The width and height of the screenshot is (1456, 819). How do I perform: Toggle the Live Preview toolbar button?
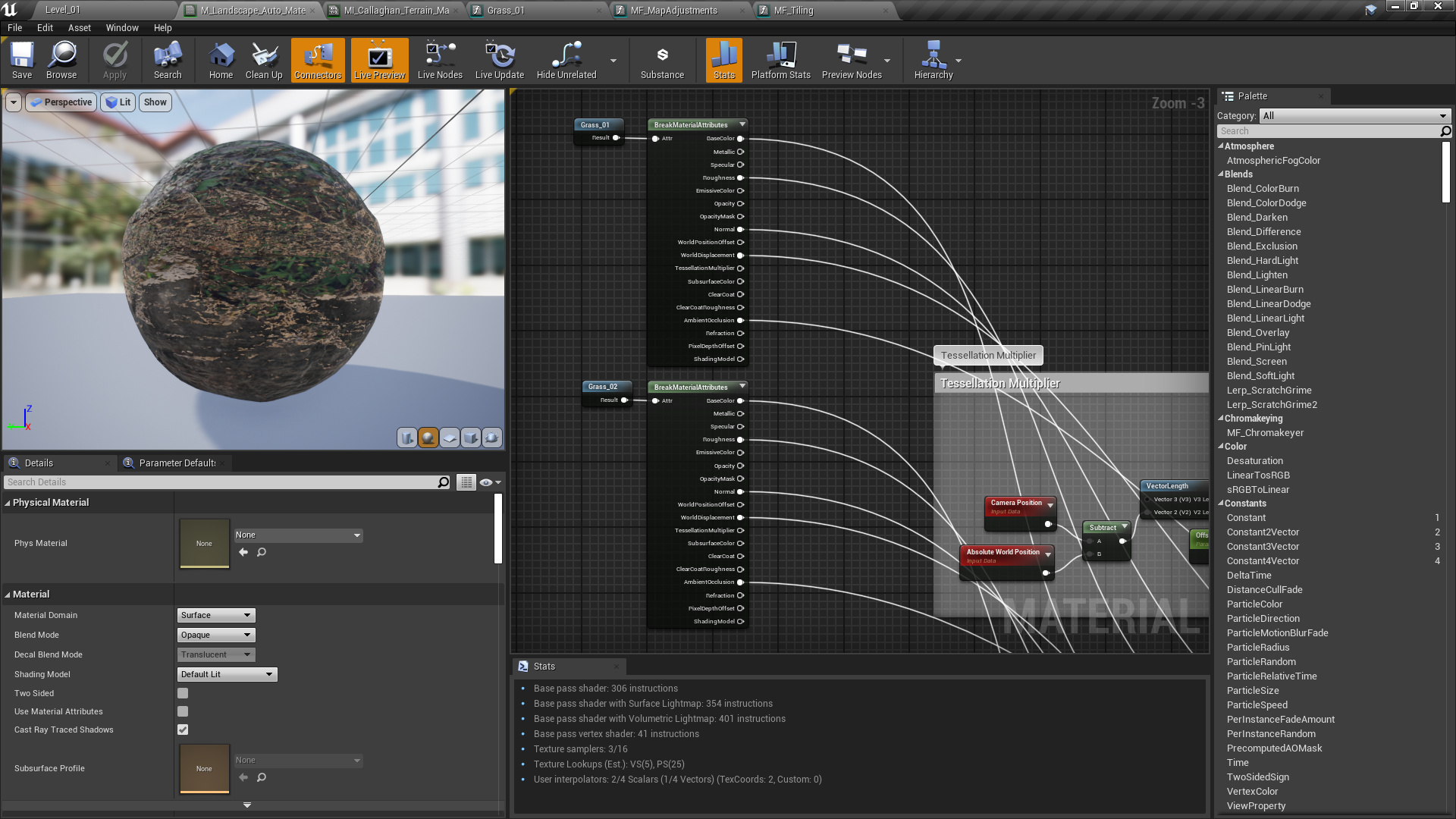379,60
